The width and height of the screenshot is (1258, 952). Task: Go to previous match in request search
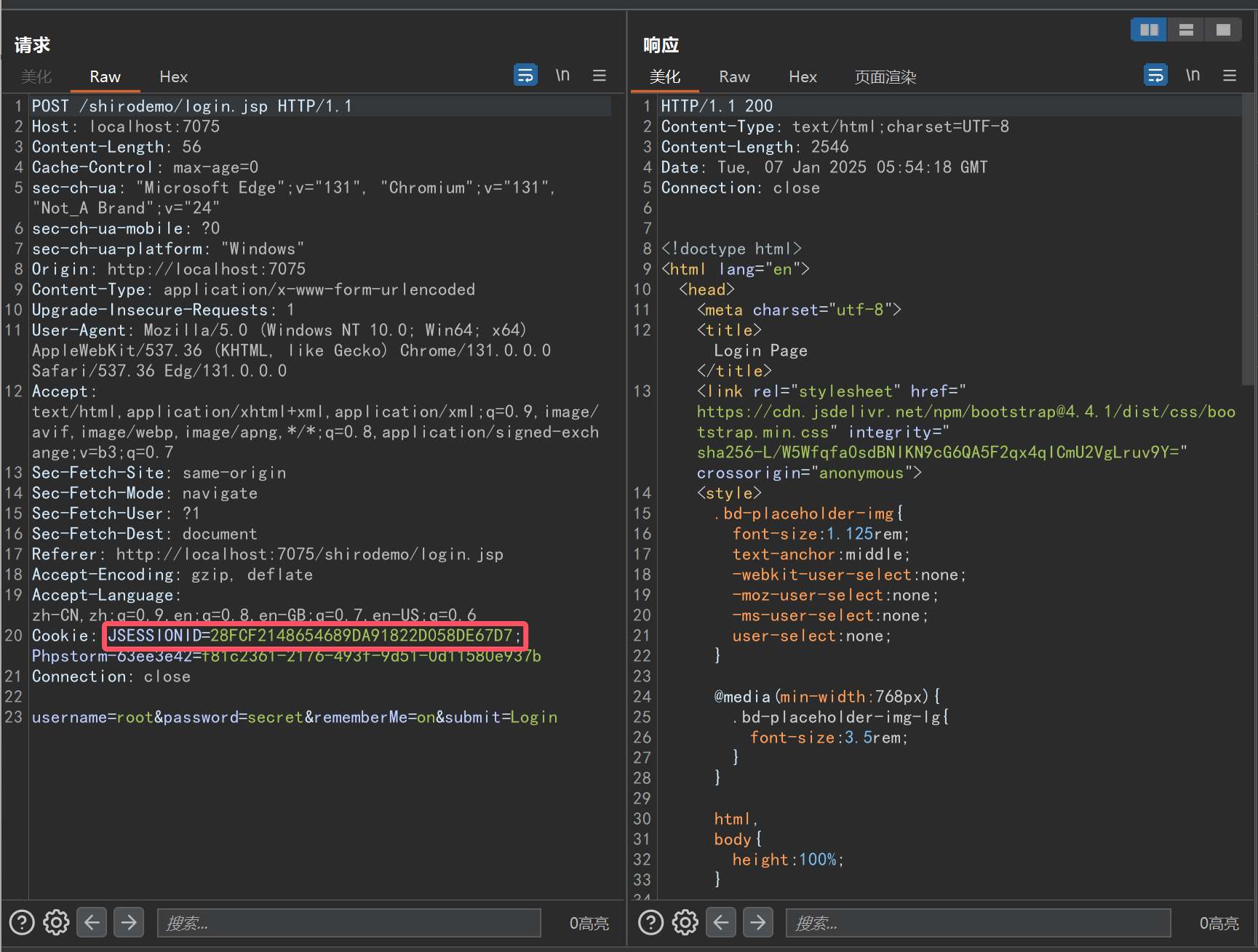point(92,922)
